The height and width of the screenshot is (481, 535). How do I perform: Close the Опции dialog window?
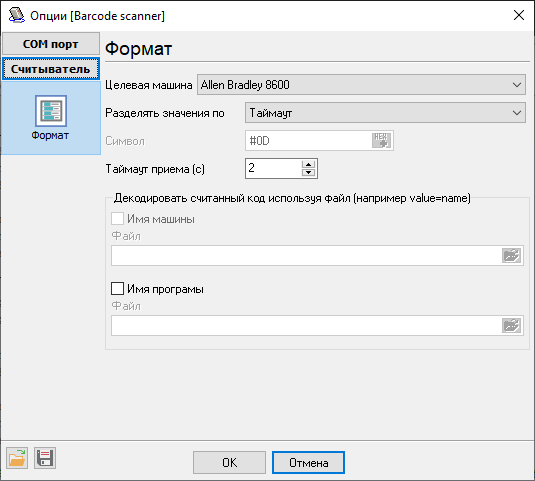(519, 15)
